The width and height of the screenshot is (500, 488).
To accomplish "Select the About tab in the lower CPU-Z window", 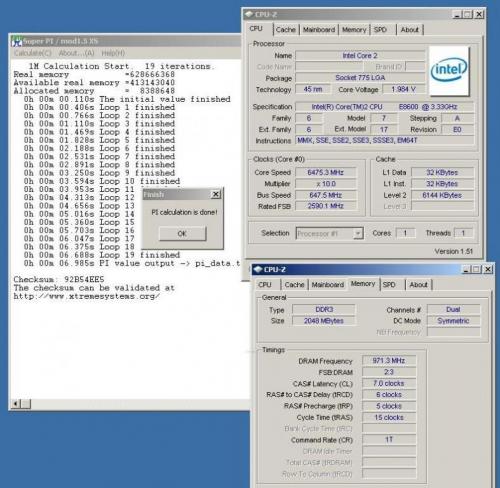I will pos(418,285).
